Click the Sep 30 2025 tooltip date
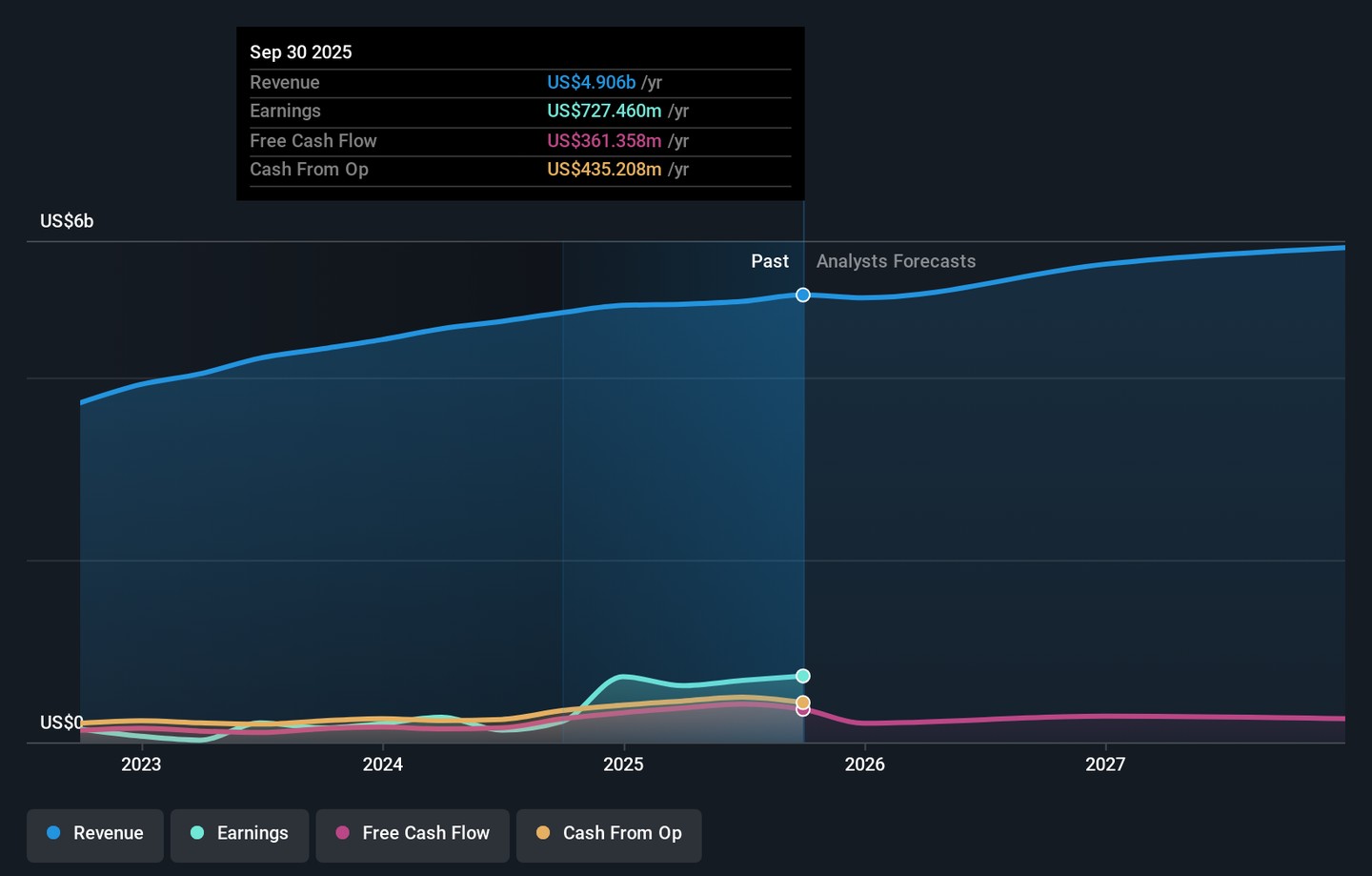The width and height of the screenshot is (1372, 876). point(301,52)
